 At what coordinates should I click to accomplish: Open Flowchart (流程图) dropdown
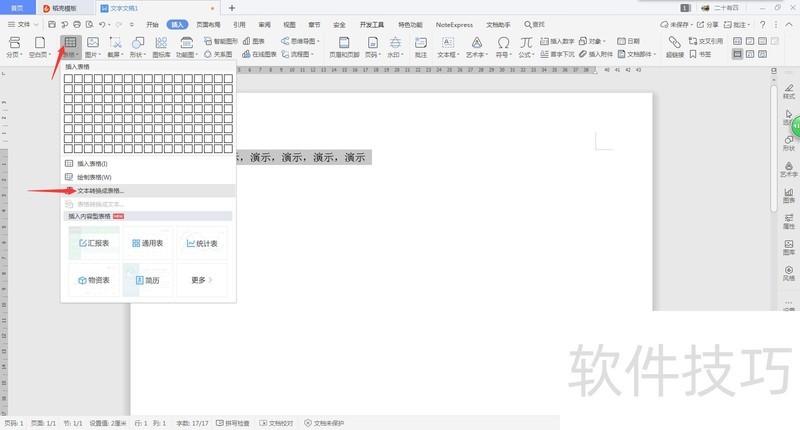[x=297, y=54]
